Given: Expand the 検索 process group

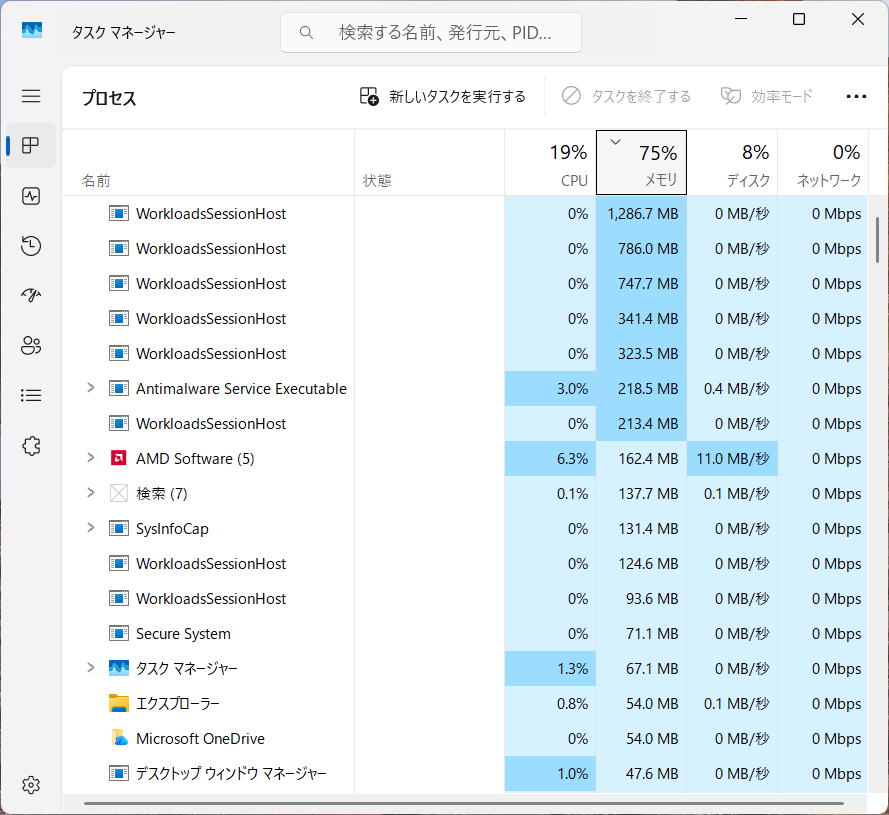Looking at the screenshot, I should (x=90, y=493).
